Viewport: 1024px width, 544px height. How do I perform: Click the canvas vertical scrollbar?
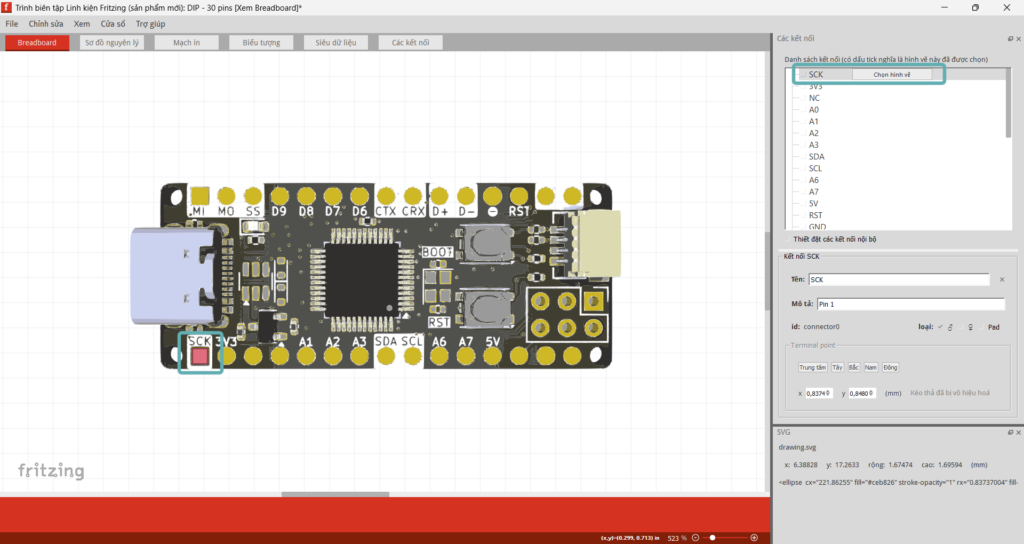[767, 270]
